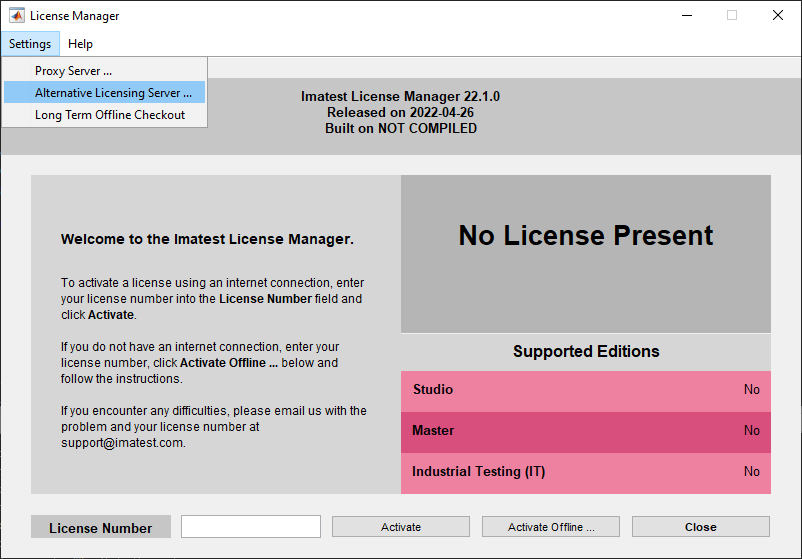This screenshot has width=802, height=559.
Task: Click the Industrial Testing (IT) row
Action: [586, 473]
